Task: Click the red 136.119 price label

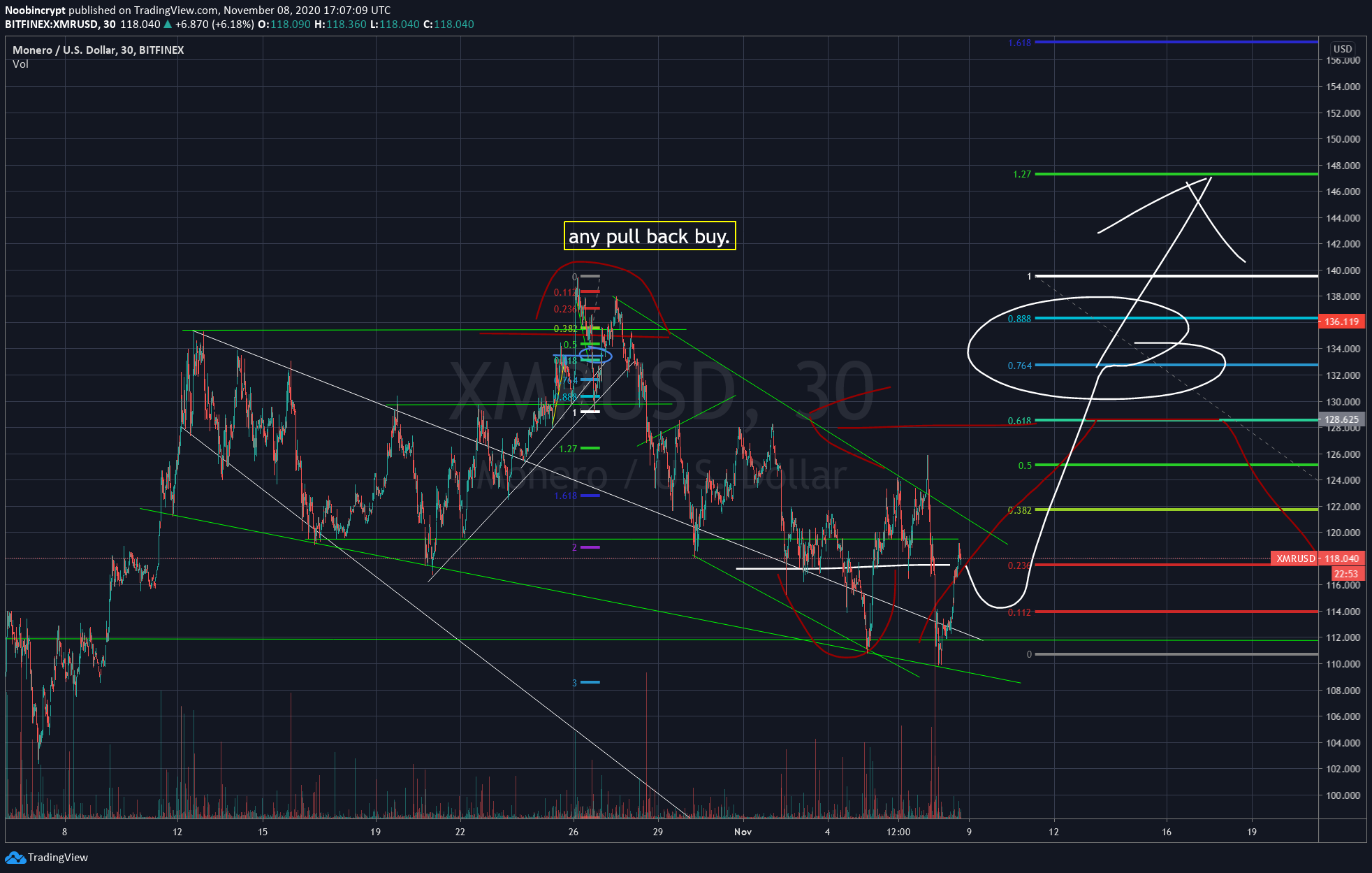Action: click(1341, 322)
